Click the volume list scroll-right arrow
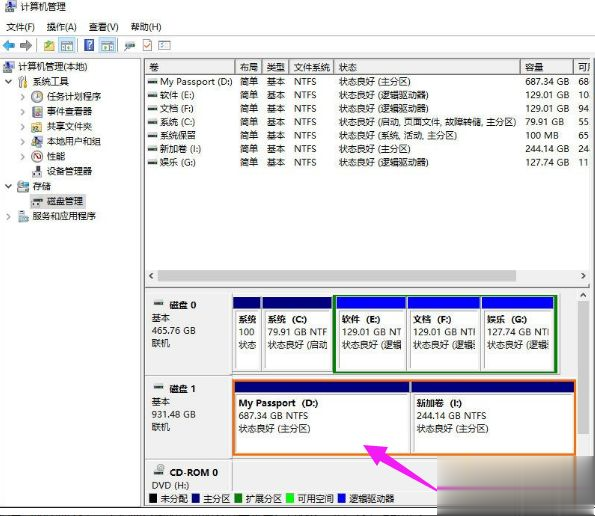This screenshot has height=516, width=595. [x=583, y=276]
